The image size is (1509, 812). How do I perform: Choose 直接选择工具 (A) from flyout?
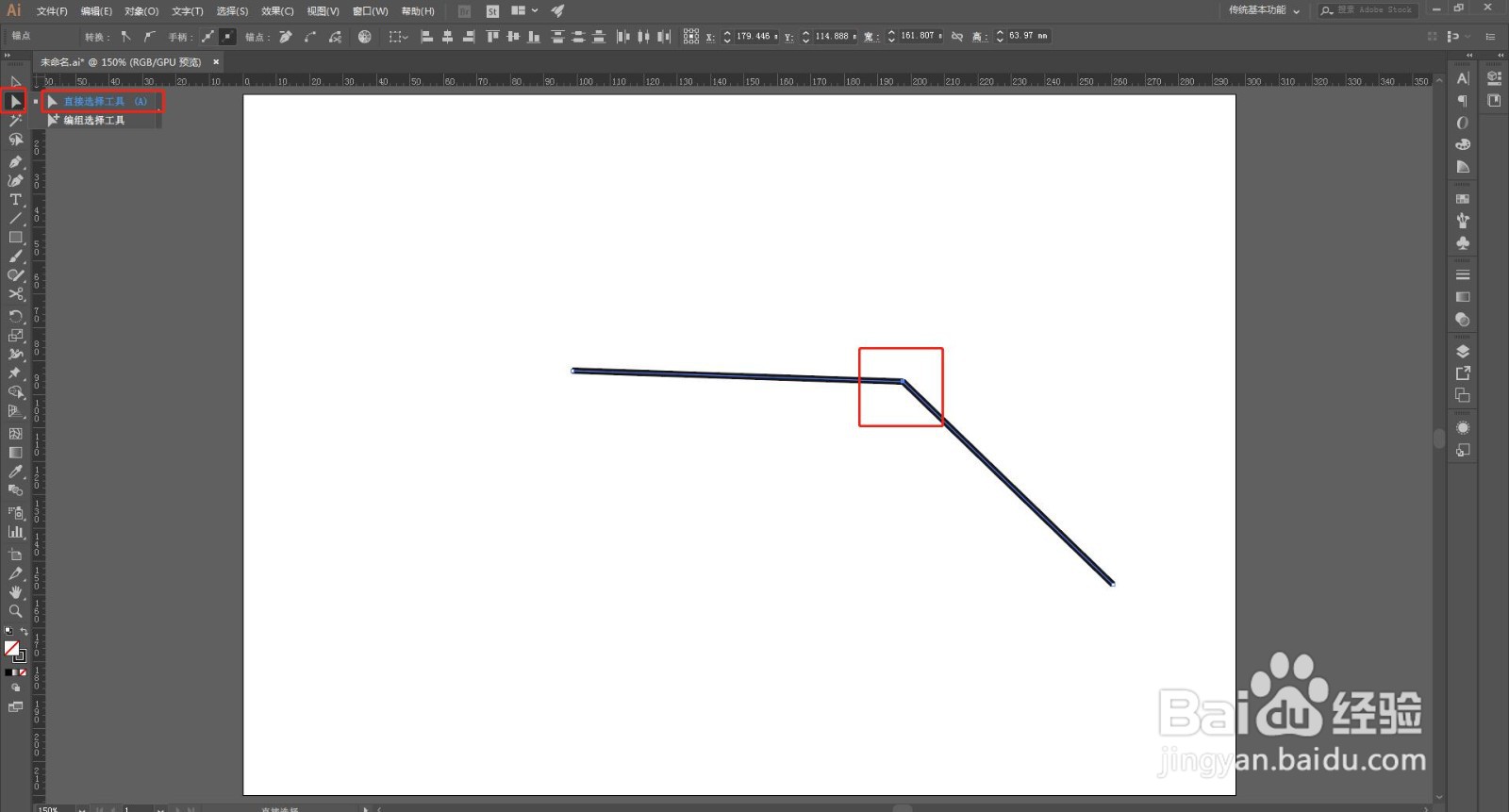coord(103,101)
